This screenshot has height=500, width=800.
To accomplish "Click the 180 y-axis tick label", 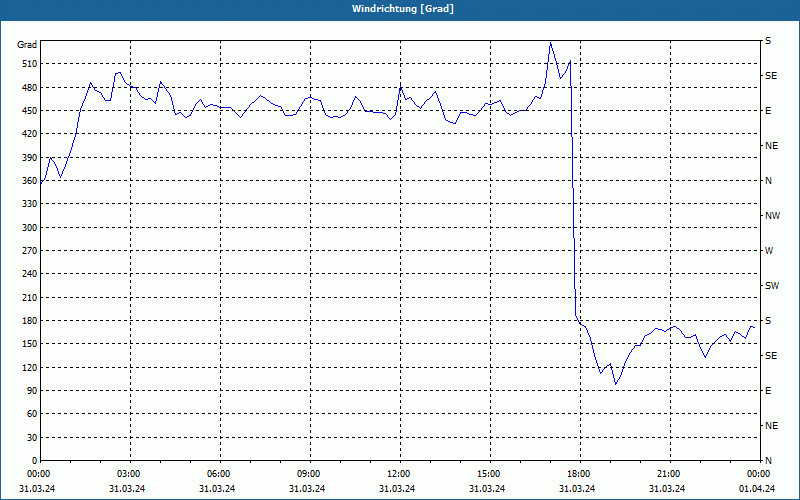I will point(29,321).
